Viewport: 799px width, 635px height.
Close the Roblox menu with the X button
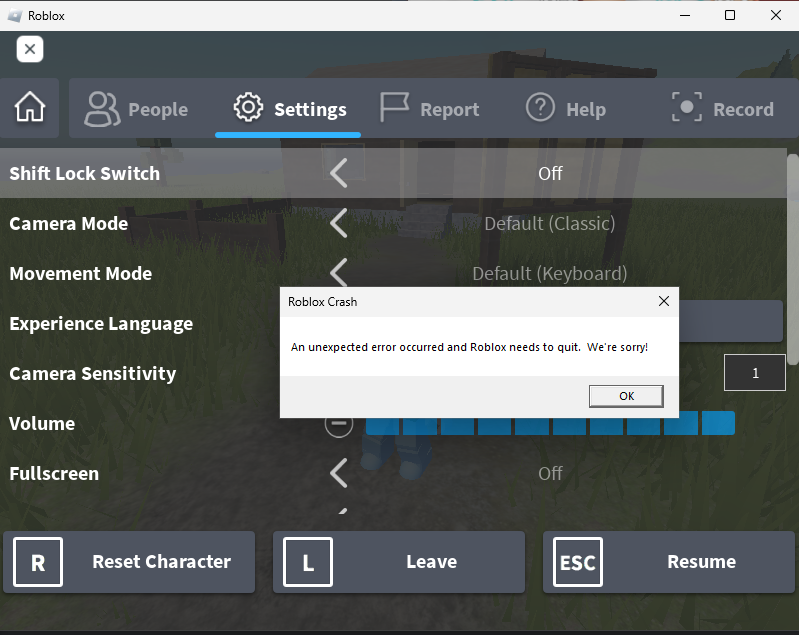[30, 49]
